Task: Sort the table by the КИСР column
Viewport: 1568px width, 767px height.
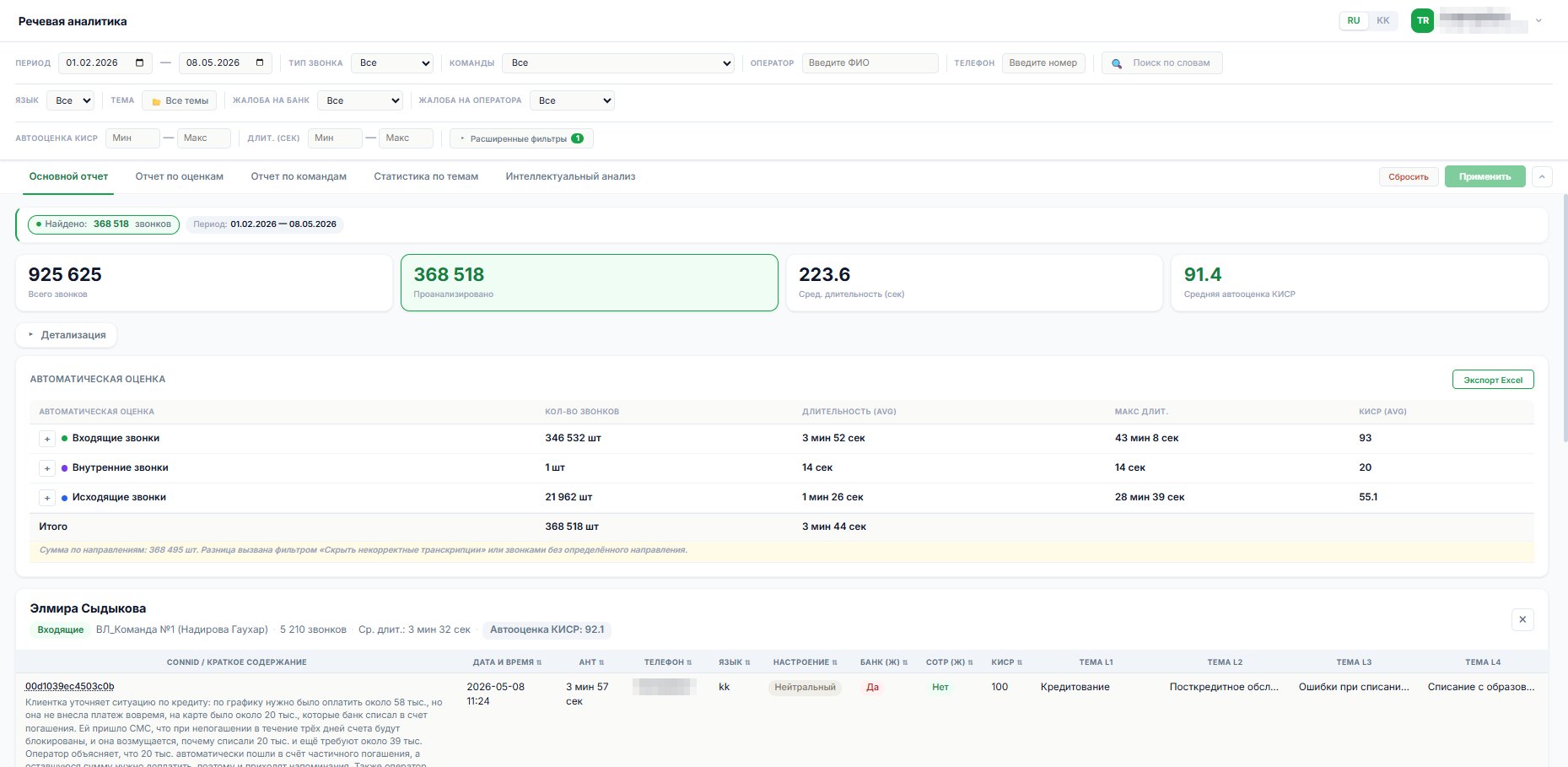Action: tap(1006, 662)
